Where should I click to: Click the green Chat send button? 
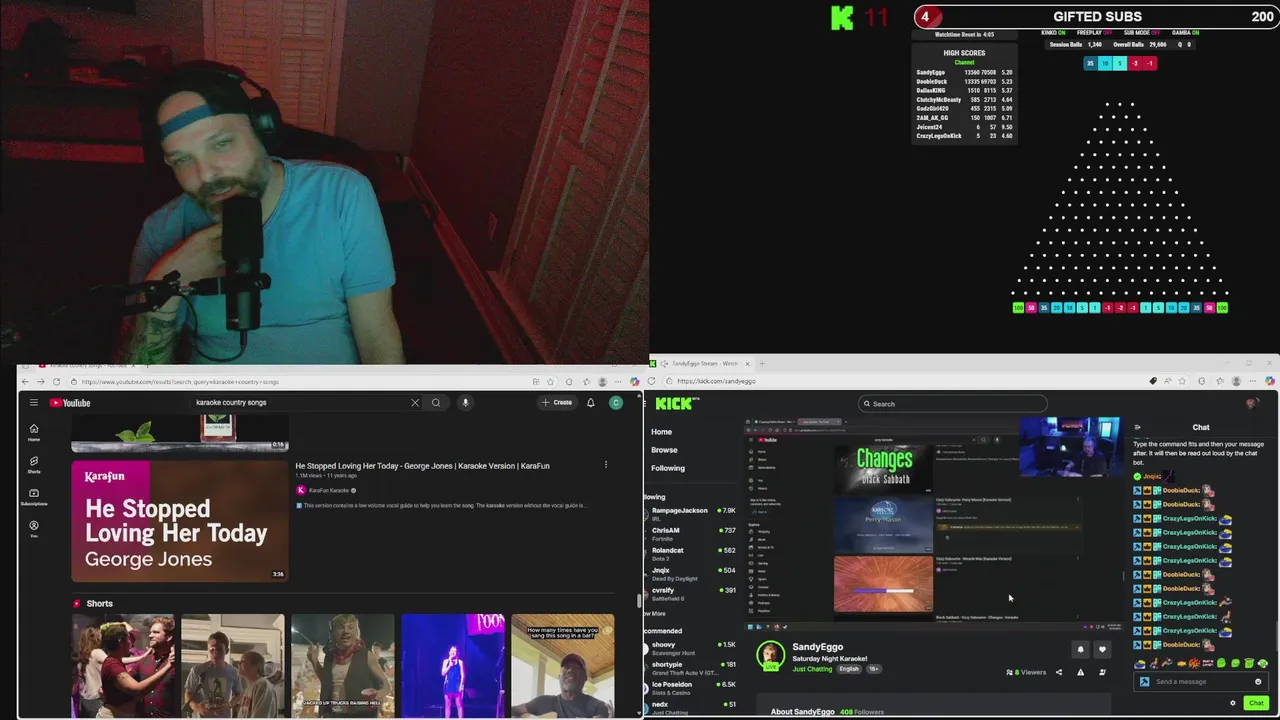1257,703
